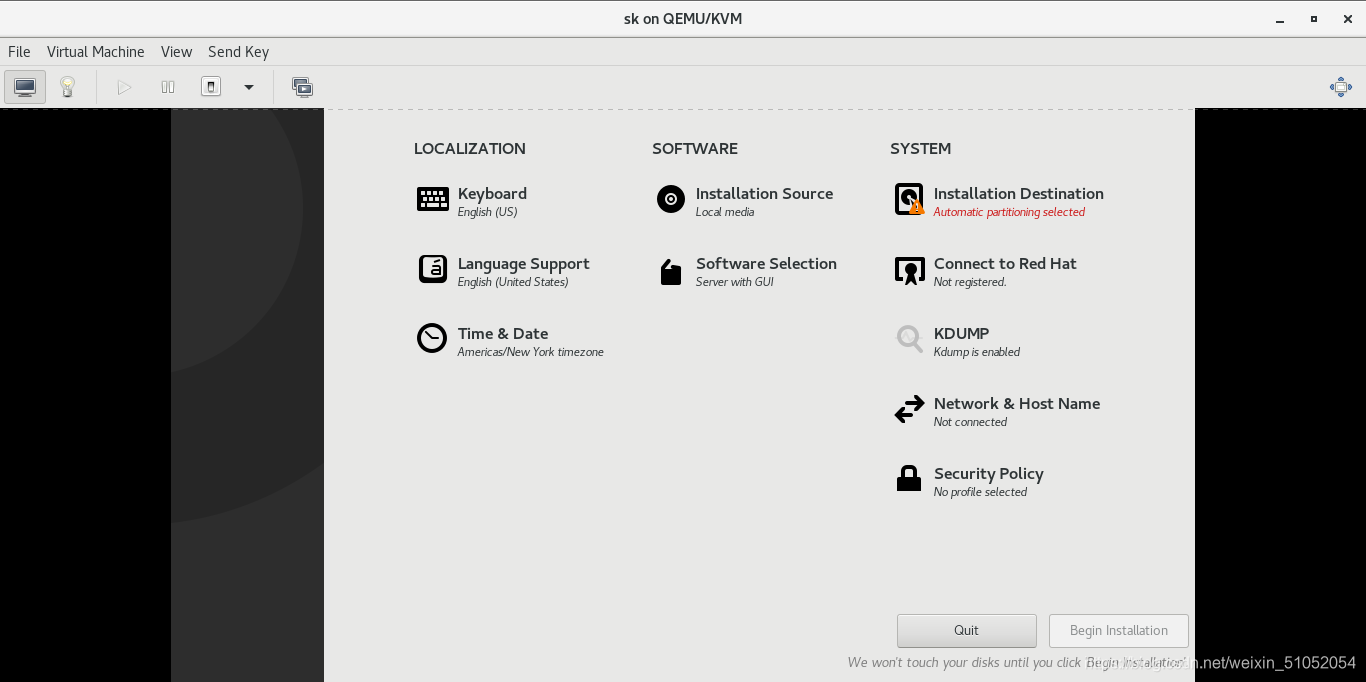Open the manage VM snapshots icon
Screen dimensions: 1366x682
click(302, 87)
